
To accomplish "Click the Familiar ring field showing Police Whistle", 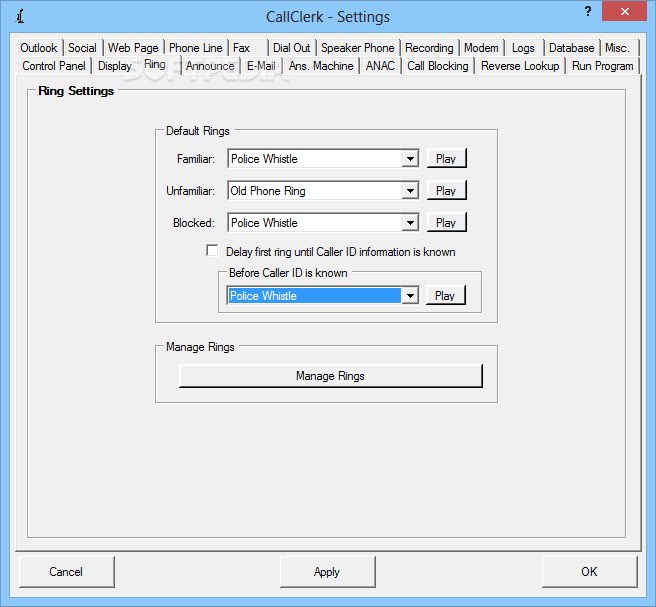I will click(323, 159).
